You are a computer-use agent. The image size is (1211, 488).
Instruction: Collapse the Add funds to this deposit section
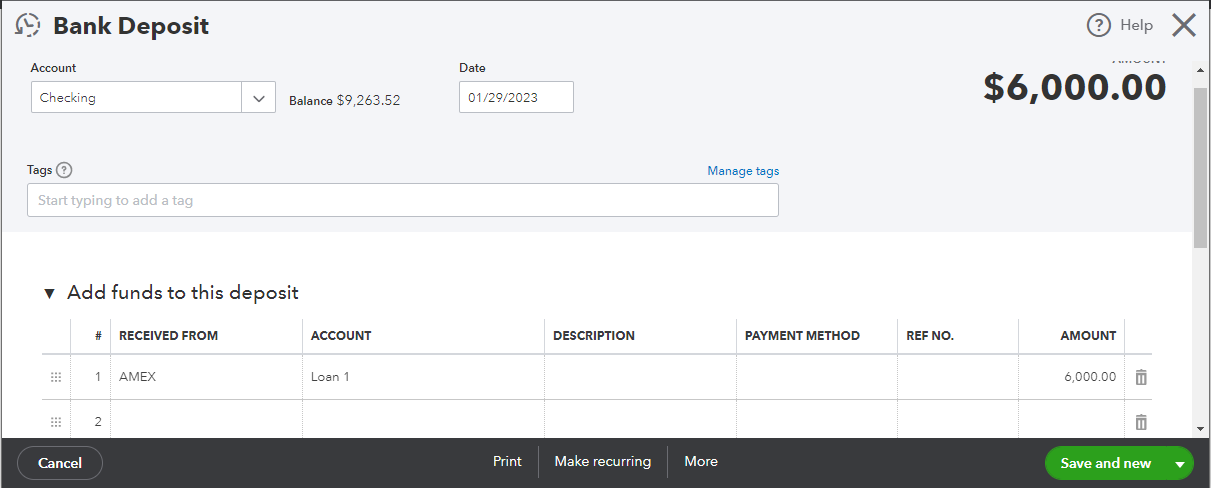(50, 294)
